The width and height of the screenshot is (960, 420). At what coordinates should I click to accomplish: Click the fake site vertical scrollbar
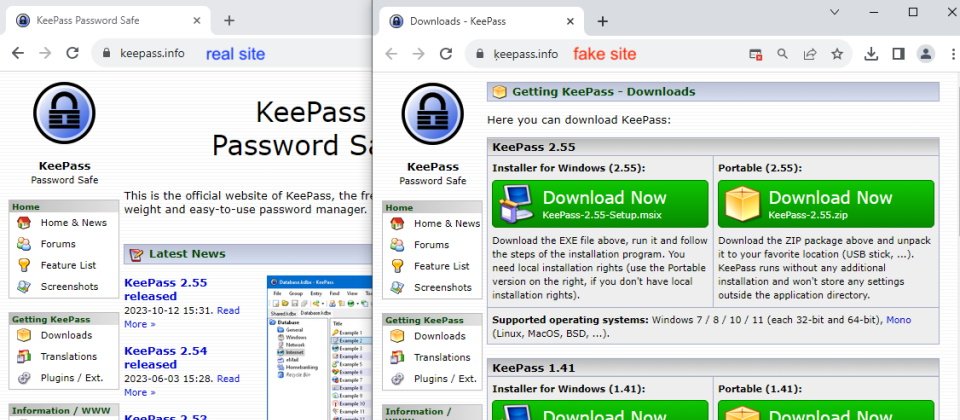point(957,245)
